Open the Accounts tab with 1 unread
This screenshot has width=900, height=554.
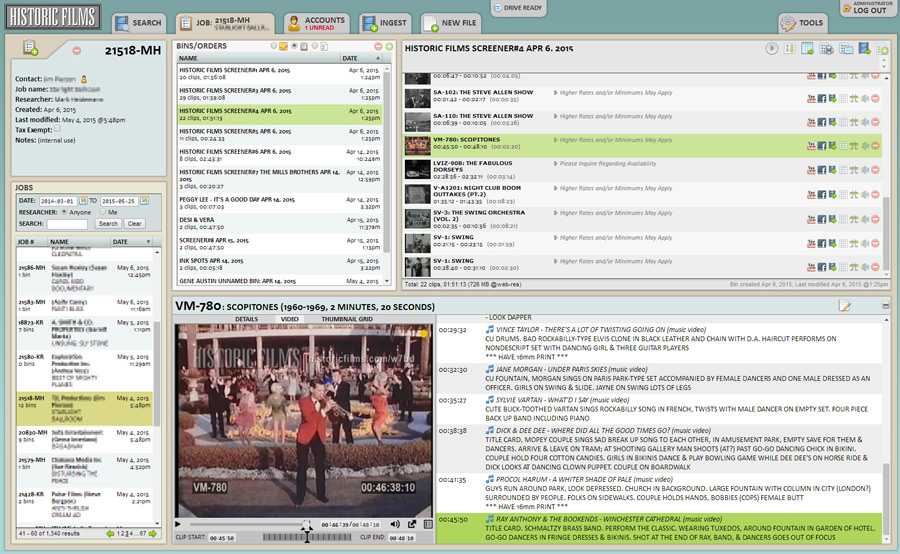tap(316, 23)
